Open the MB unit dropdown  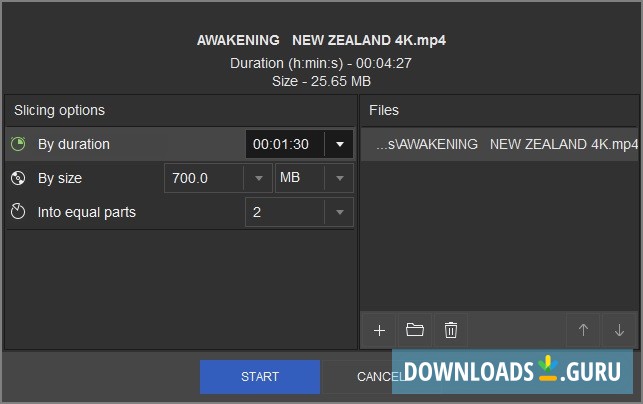[x=314, y=179]
